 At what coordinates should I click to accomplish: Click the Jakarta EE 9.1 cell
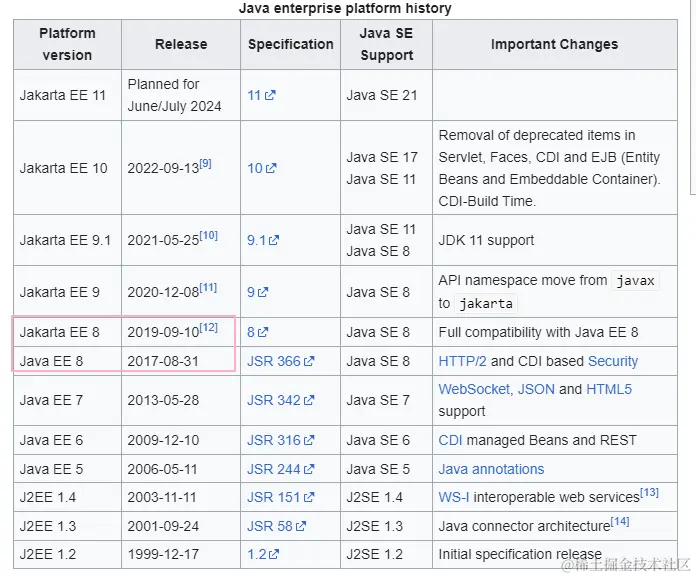[x=65, y=240]
